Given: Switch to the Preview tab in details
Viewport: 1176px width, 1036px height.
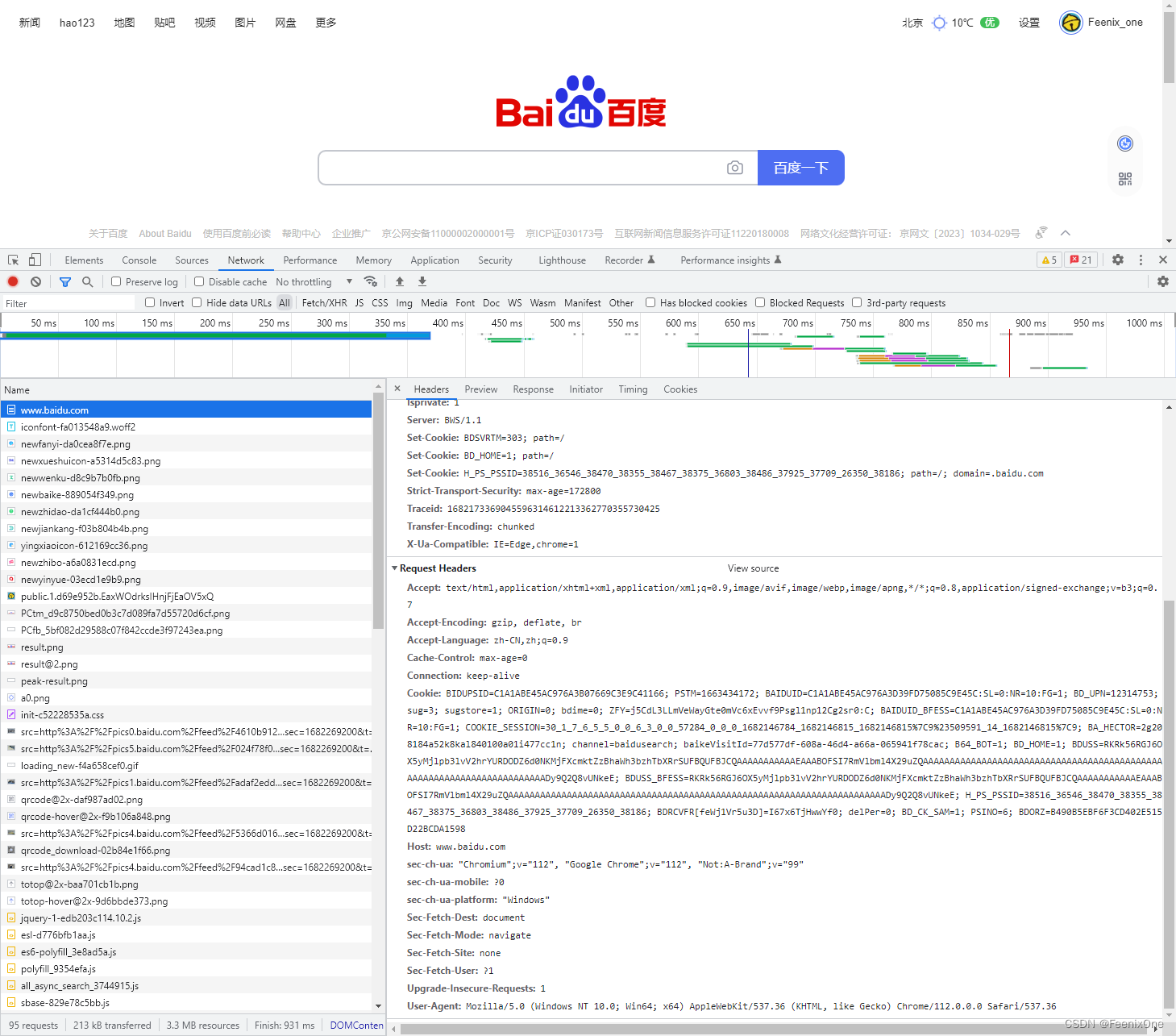Looking at the screenshot, I should [481, 389].
